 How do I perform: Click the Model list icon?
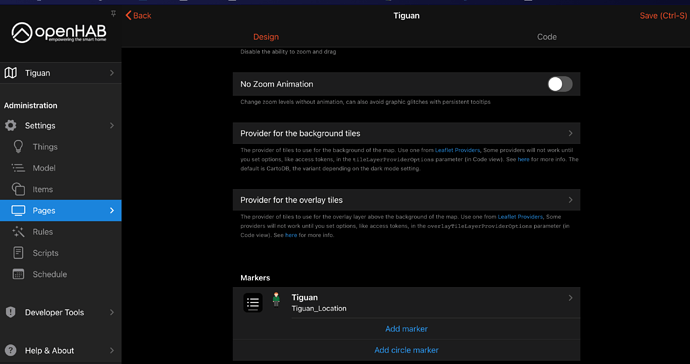click(18, 168)
